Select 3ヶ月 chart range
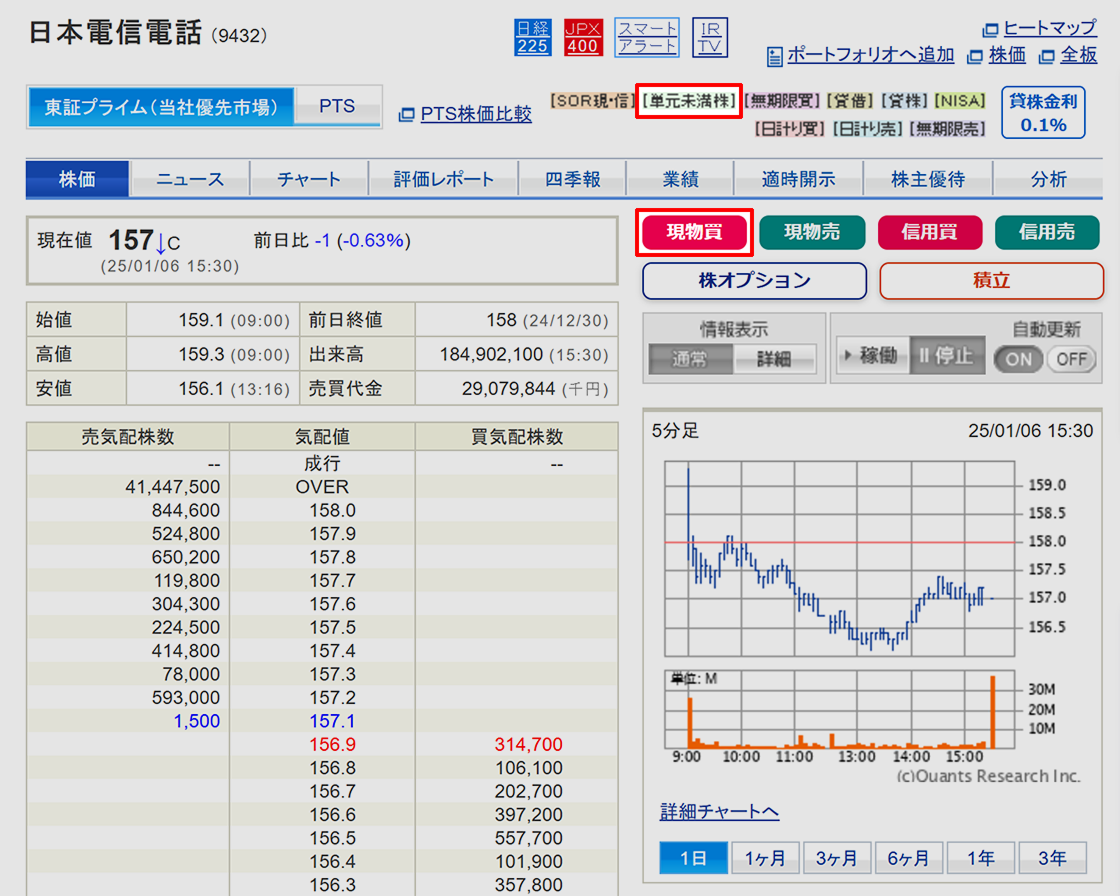Image resolution: width=1120 pixels, height=896 pixels. pos(836,857)
